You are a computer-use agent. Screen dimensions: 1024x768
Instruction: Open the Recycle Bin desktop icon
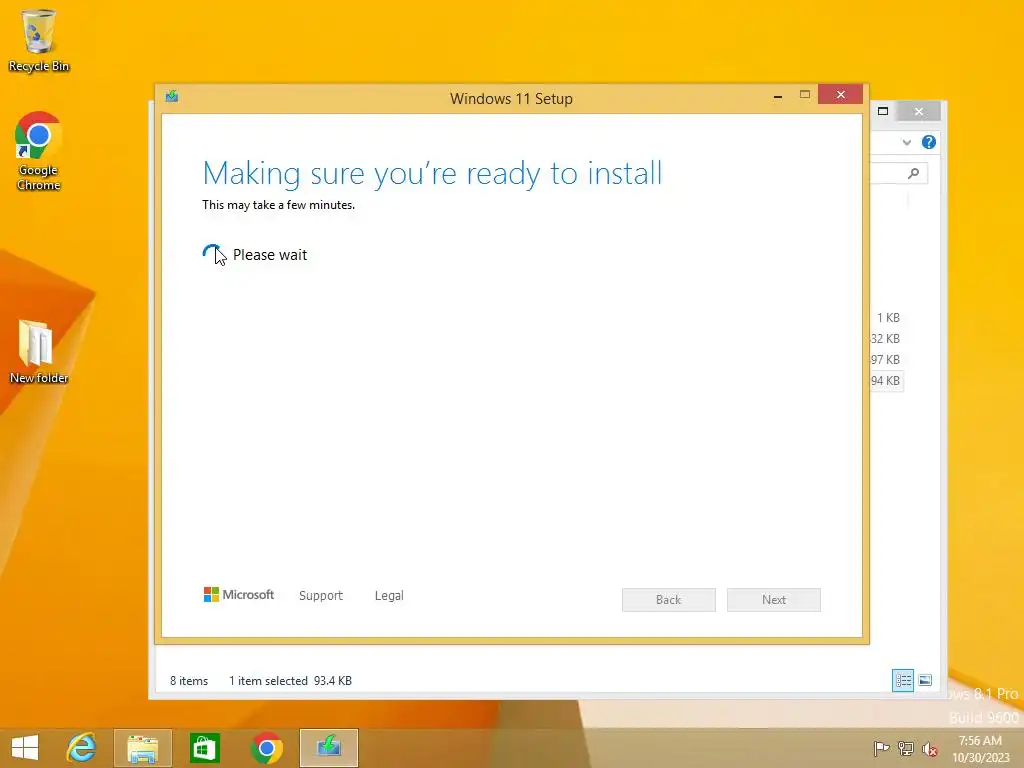(x=39, y=40)
